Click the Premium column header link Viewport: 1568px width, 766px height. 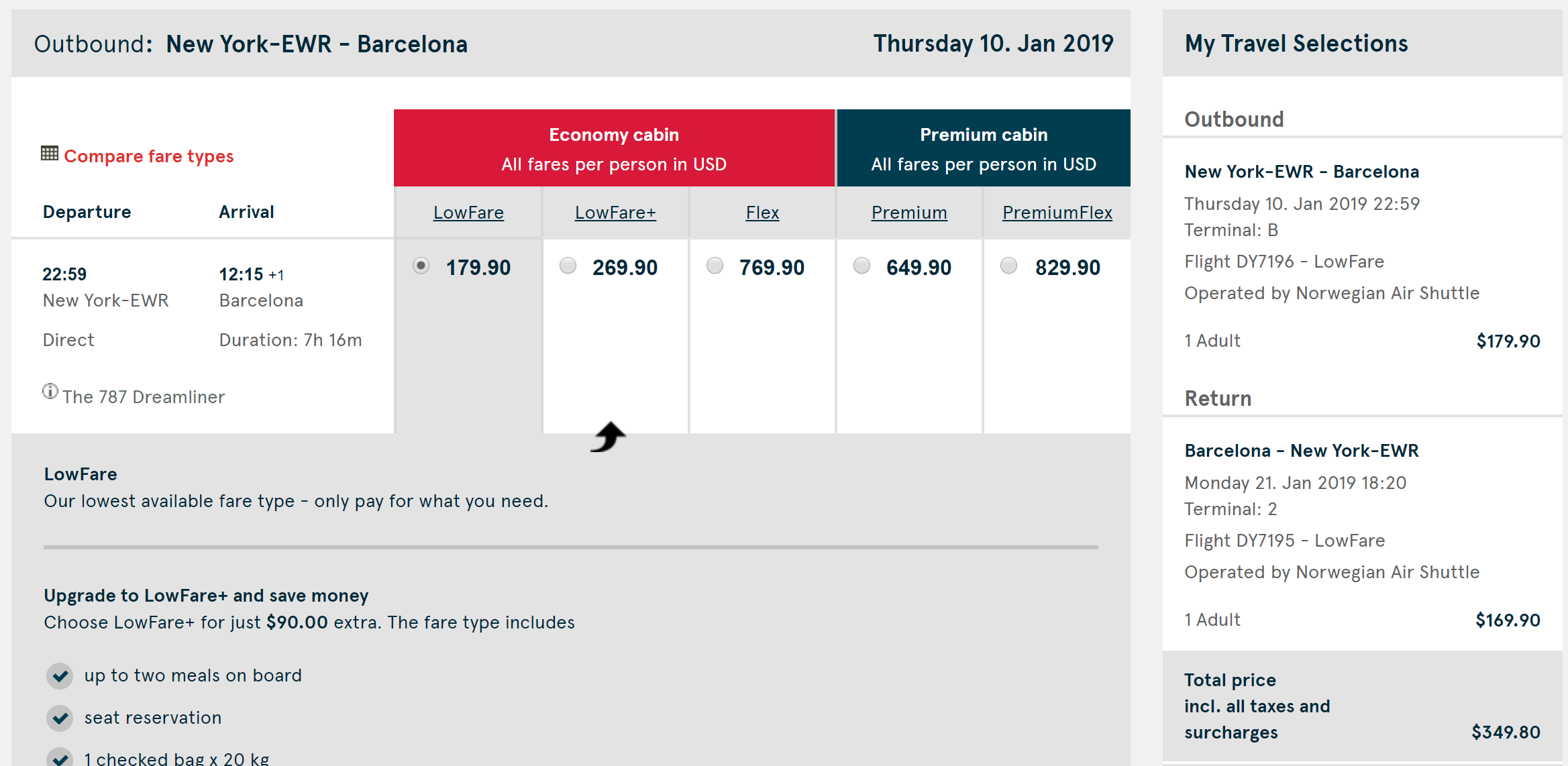pyautogui.click(x=909, y=213)
